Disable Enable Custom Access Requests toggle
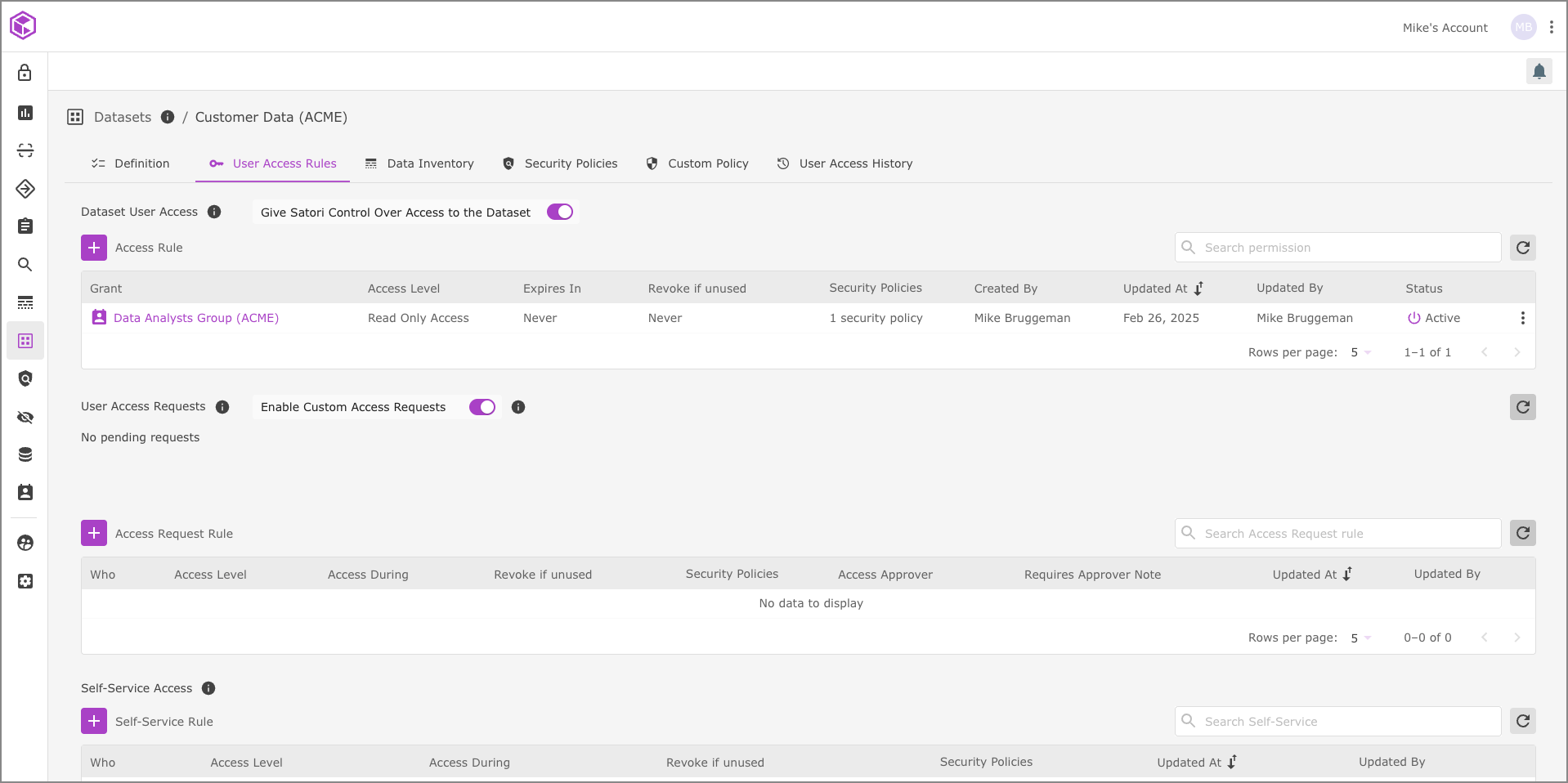 pyautogui.click(x=482, y=407)
